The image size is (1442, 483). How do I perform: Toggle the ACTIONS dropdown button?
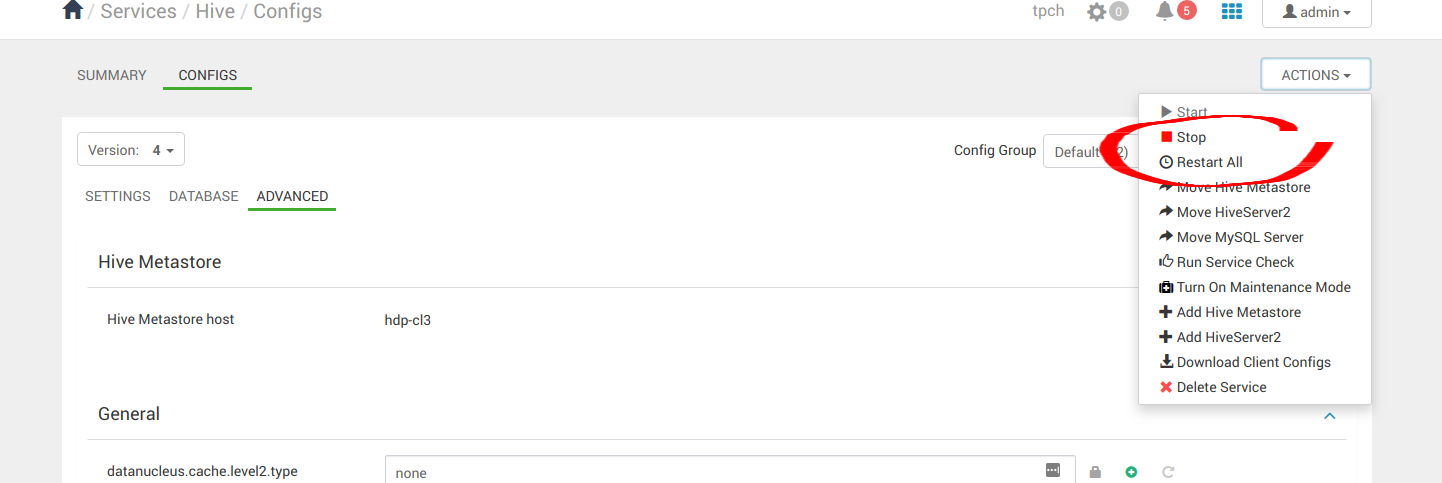(1315, 75)
